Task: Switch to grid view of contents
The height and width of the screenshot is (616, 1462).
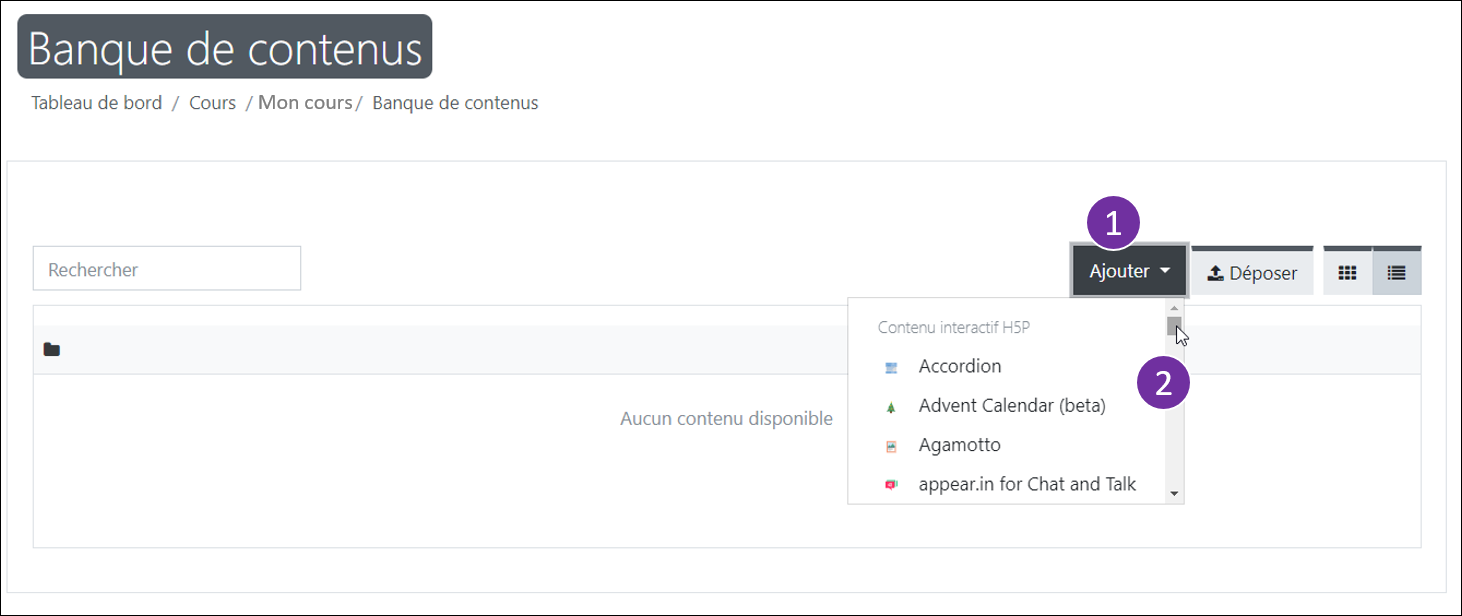Action: coord(1347,272)
